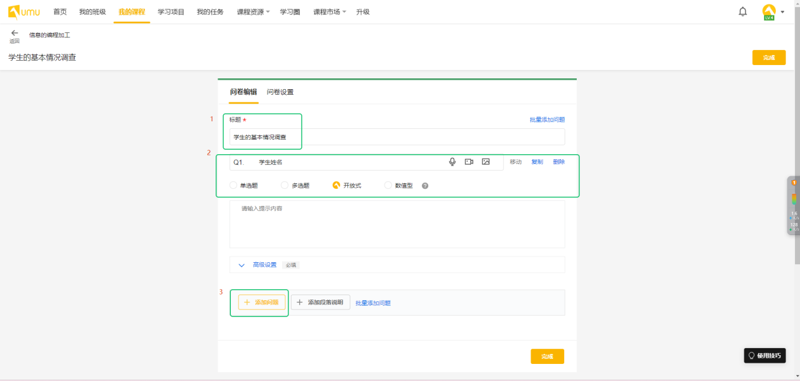The image size is (800, 381).
Task: Open the 课程市场 dropdown menu
Action: coord(330,12)
